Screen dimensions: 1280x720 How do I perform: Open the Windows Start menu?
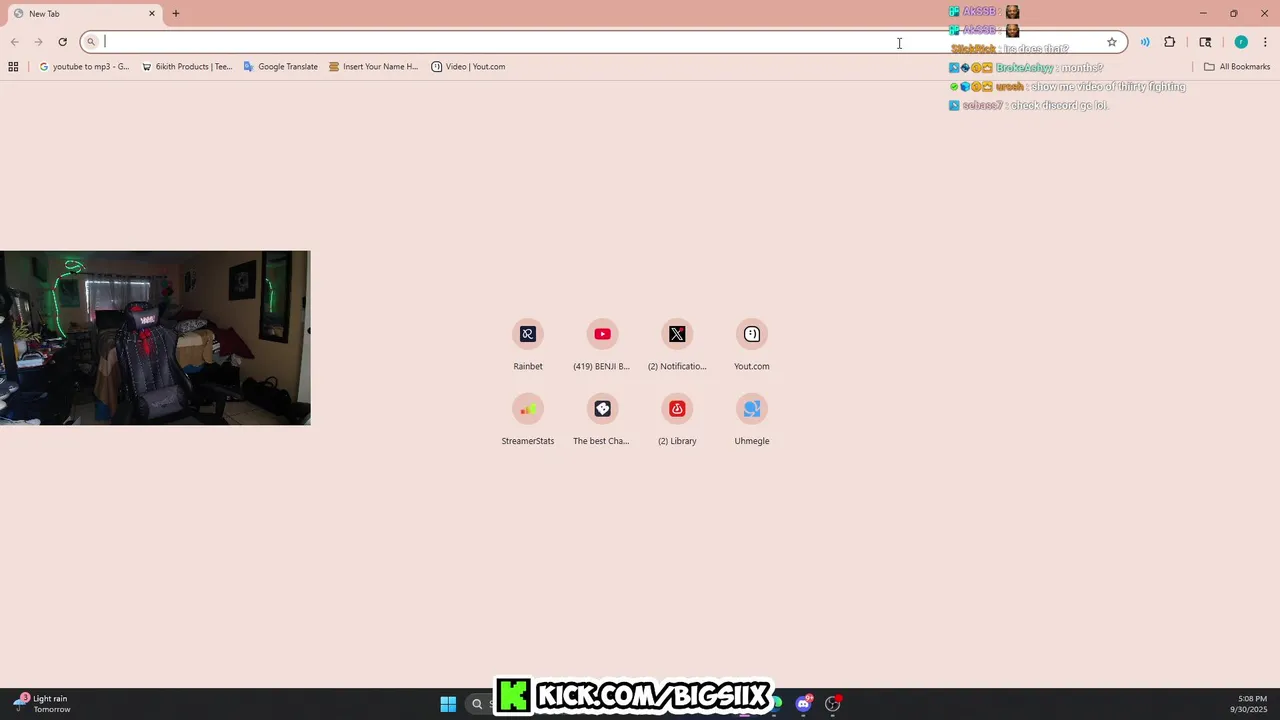click(x=448, y=704)
